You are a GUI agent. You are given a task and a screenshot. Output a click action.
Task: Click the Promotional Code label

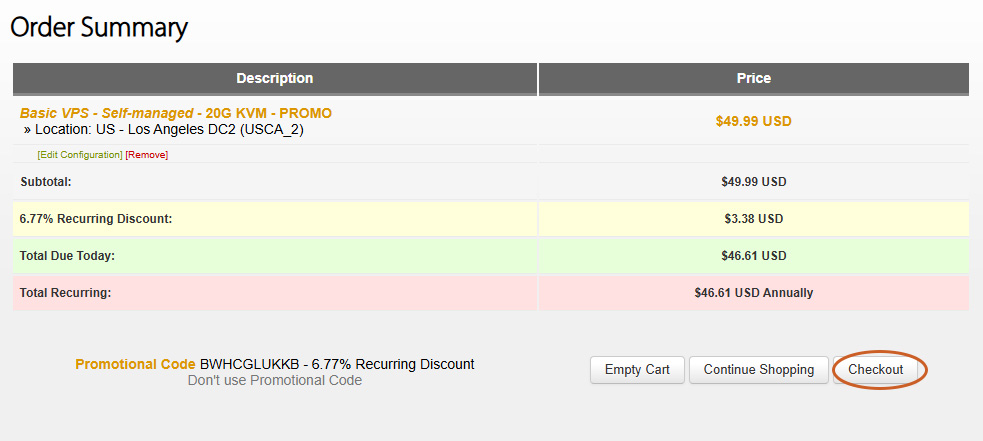click(x=135, y=364)
